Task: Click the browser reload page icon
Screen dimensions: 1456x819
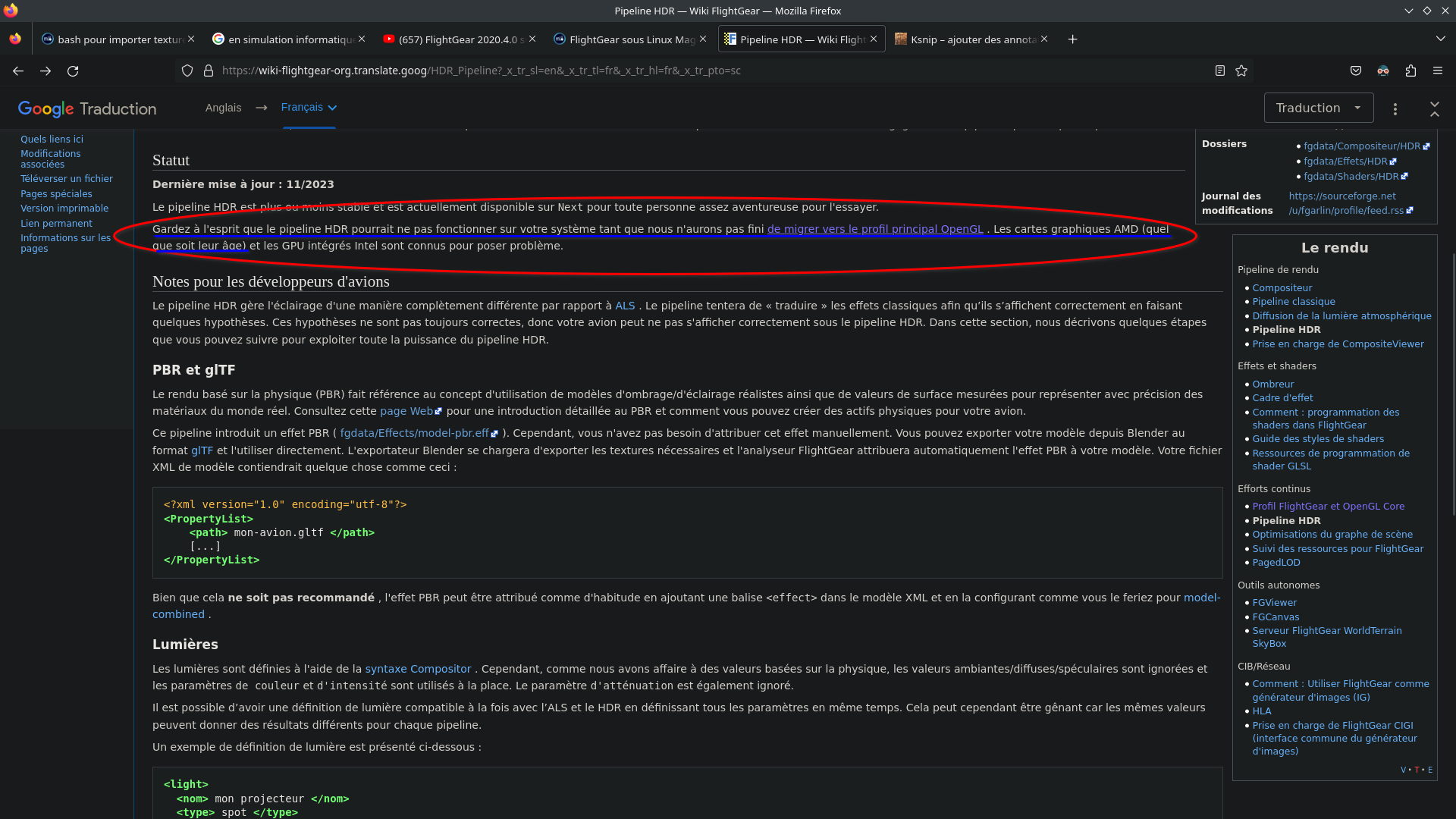Action: click(x=73, y=71)
